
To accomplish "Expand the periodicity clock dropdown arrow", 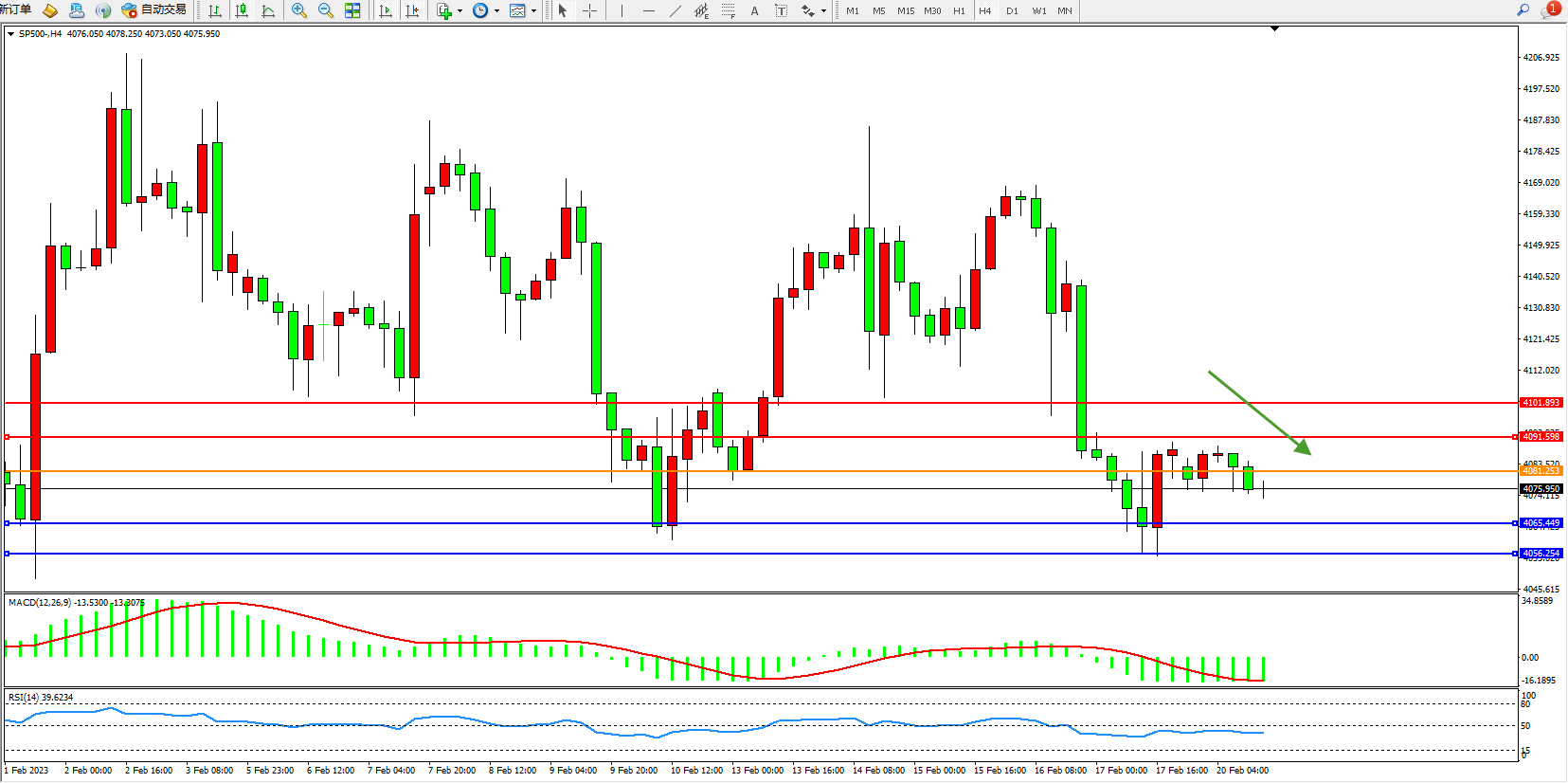I will 496,11.
